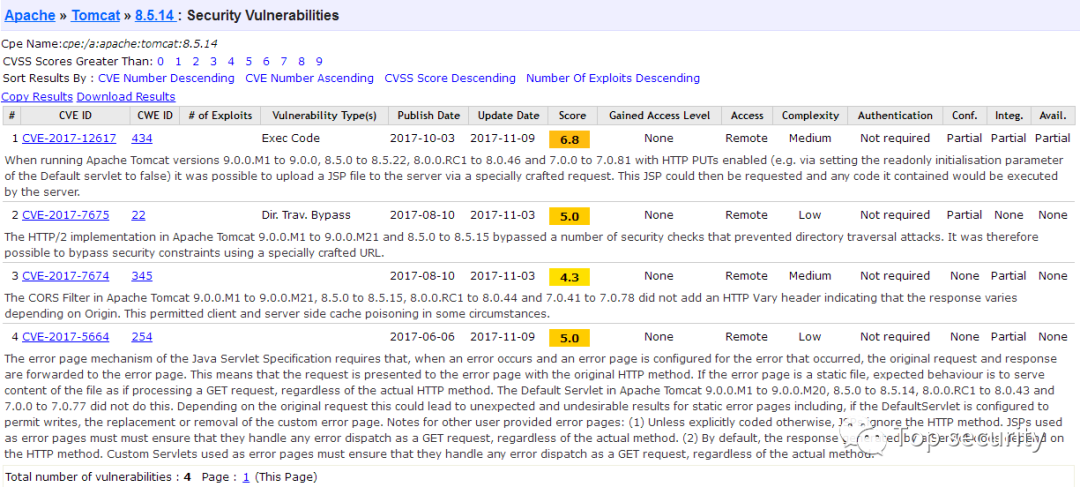Go to page 1 link
This screenshot has width=1080, height=487.
(x=246, y=477)
